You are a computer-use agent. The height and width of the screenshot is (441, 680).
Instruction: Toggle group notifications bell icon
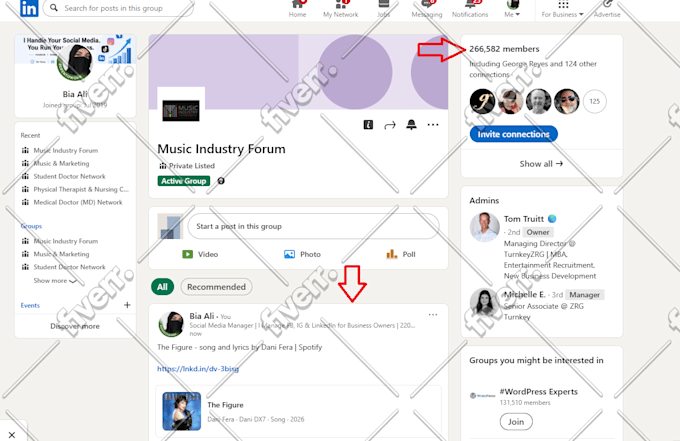coord(411,125)
